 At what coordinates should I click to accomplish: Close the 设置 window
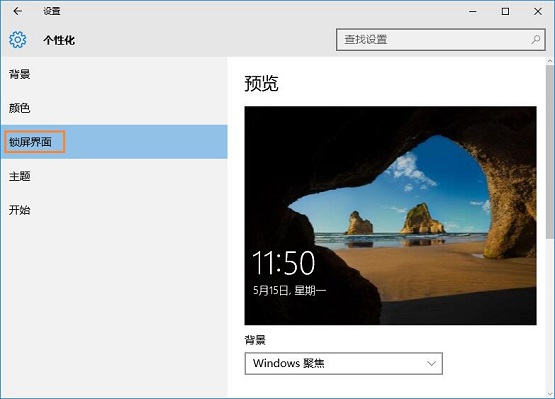(x=538, y=11)
